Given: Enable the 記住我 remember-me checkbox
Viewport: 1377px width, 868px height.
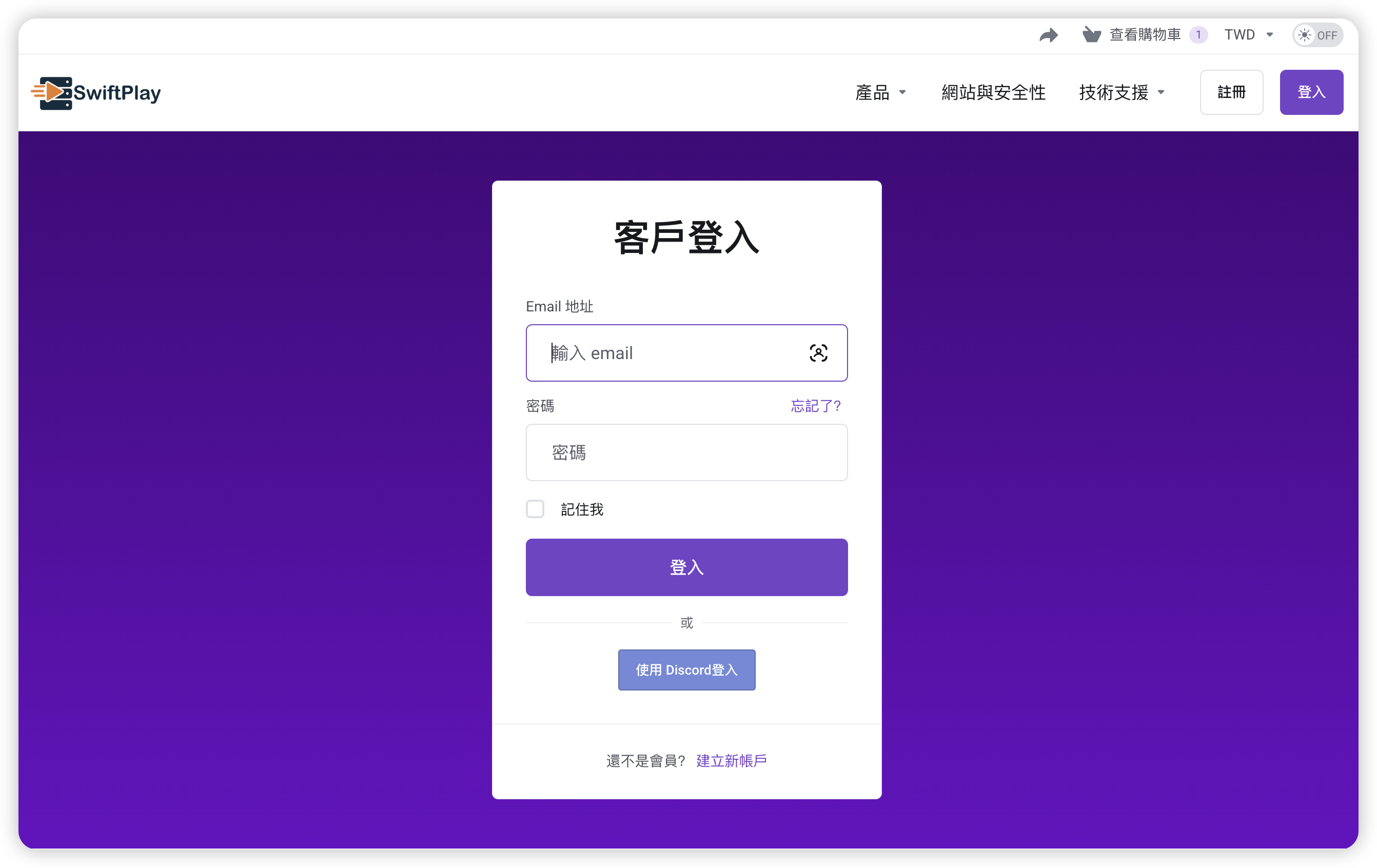Looking at the screenshot, I should point(535,509).
